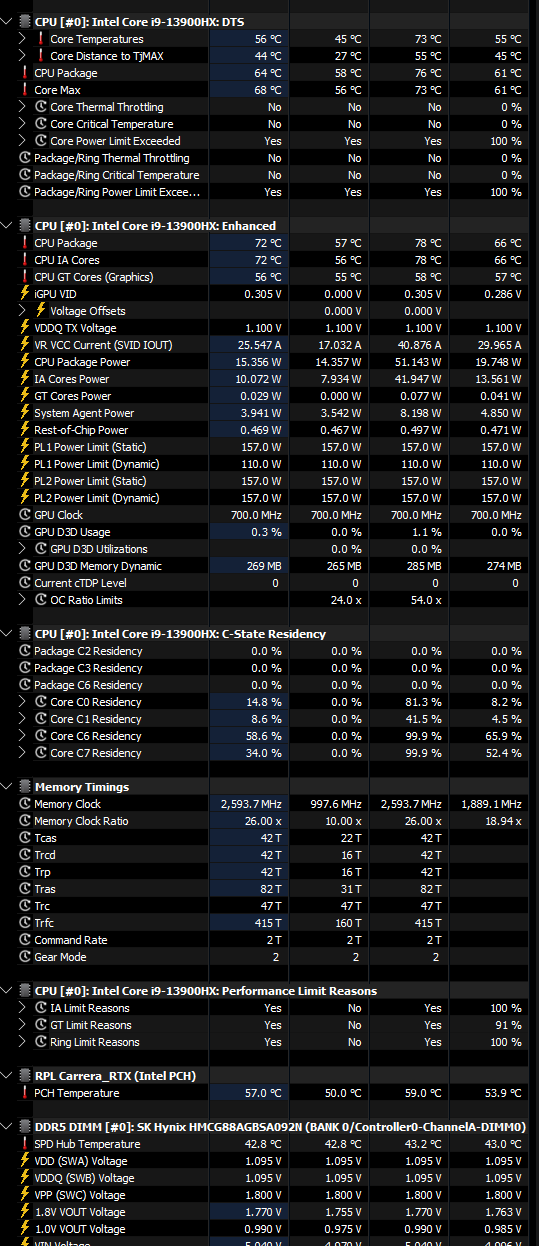Click the iGPU VID lightning bolt icon
The image size is (539, 1246).
click(25, 294)
